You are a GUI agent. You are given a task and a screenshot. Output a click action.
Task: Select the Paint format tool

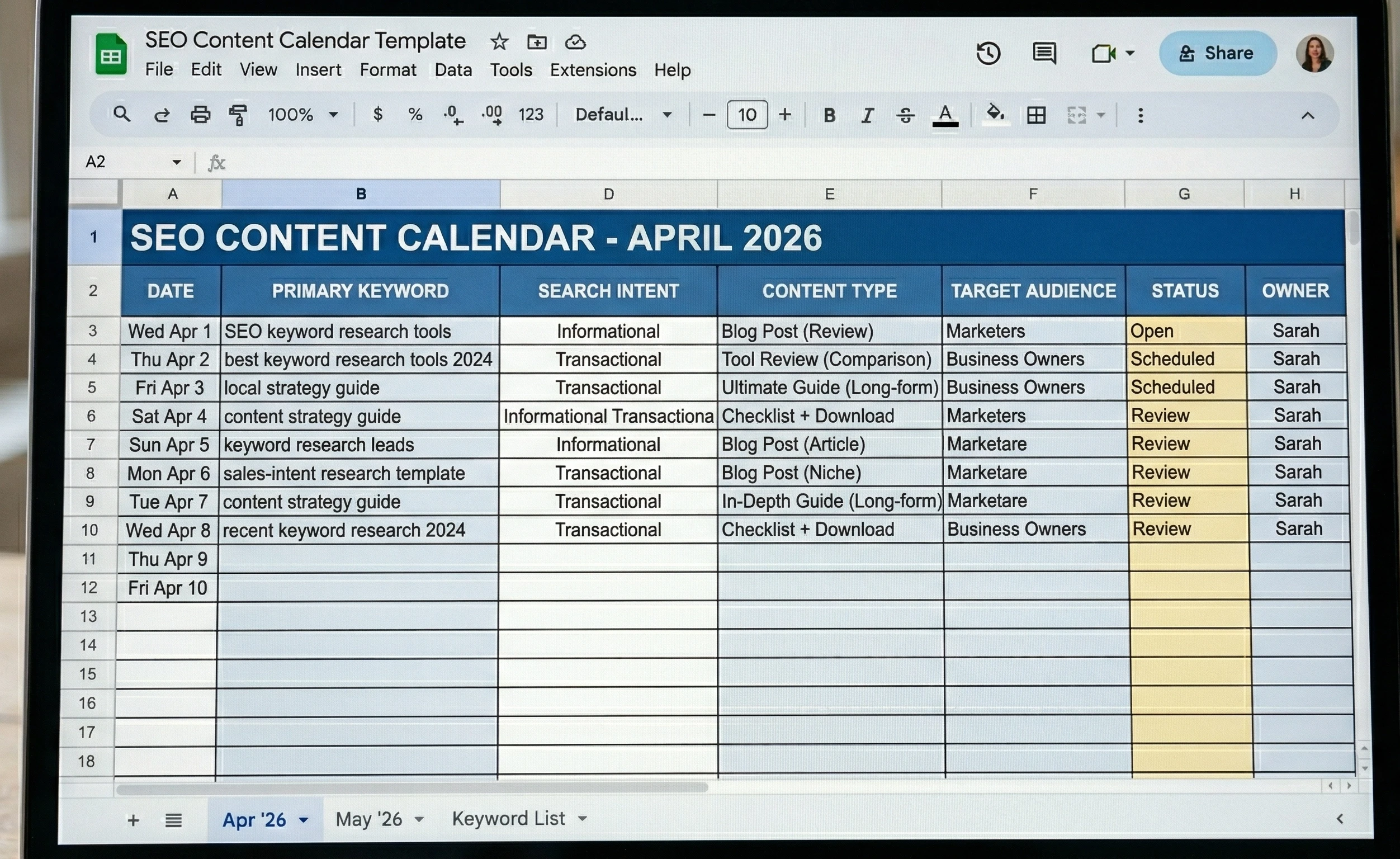(x=239, y=115)
